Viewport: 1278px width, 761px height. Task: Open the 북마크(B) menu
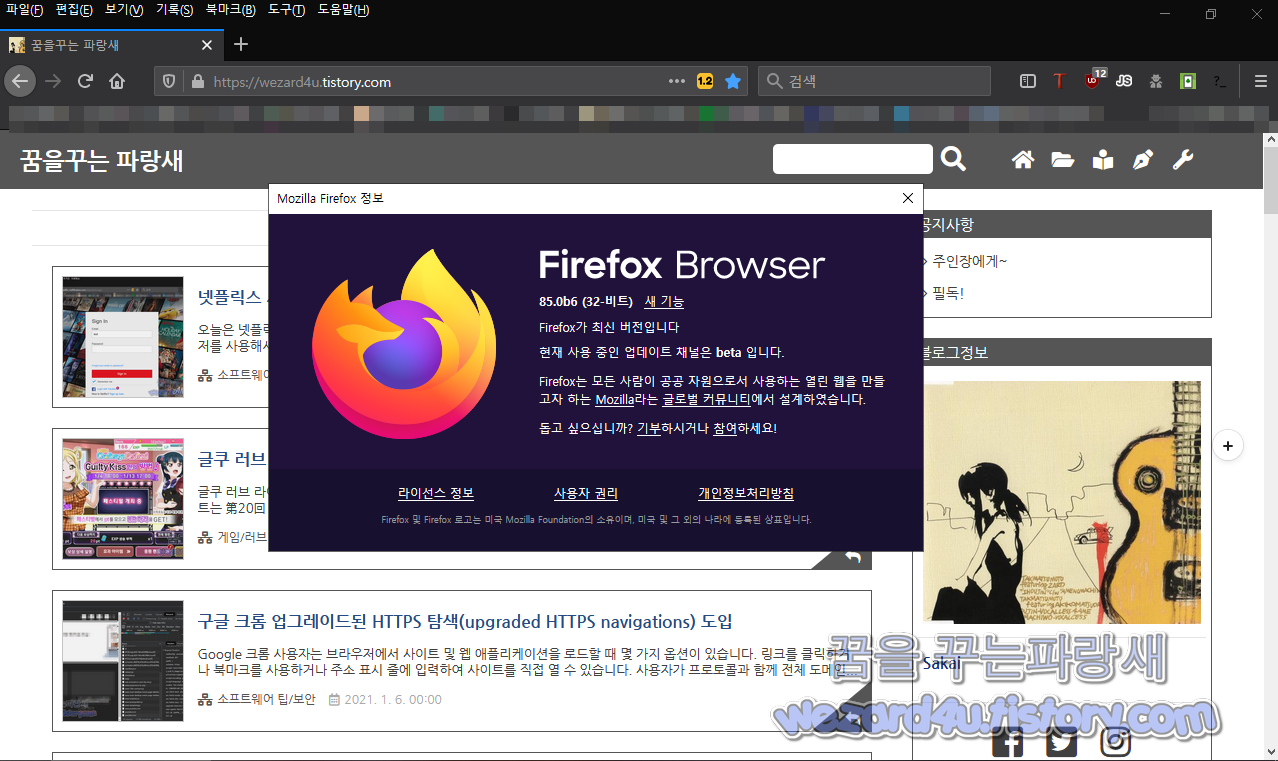(231, 10)
